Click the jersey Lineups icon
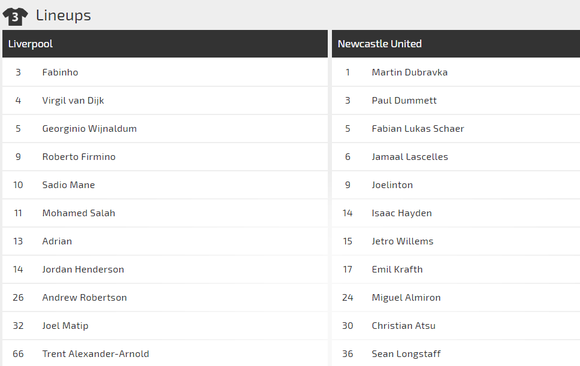Image resolution: width=580 pixels, height=366 pixels. (x=15, y=16)
